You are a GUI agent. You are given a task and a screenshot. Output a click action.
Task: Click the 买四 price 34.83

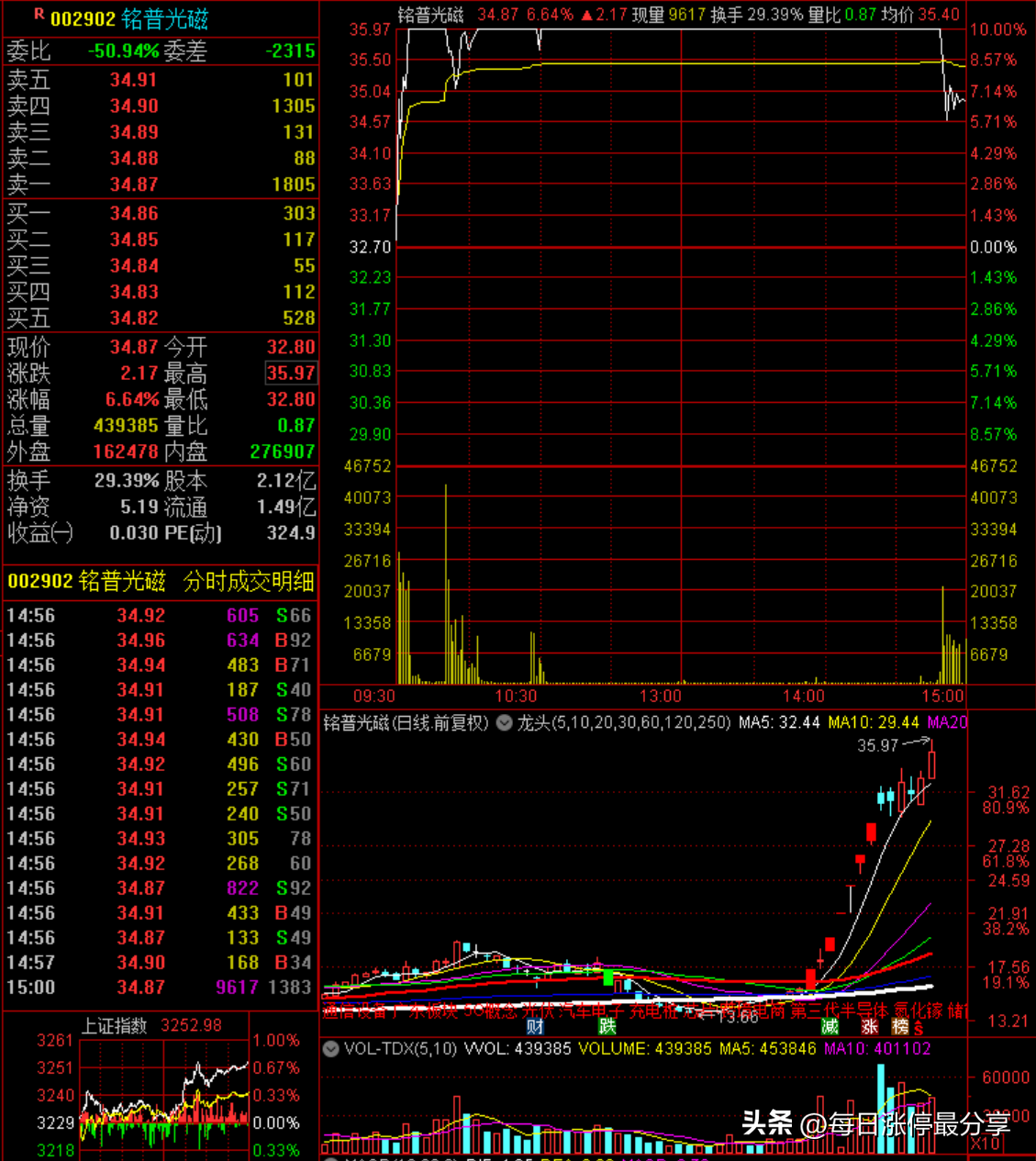(x=134, y=292)
